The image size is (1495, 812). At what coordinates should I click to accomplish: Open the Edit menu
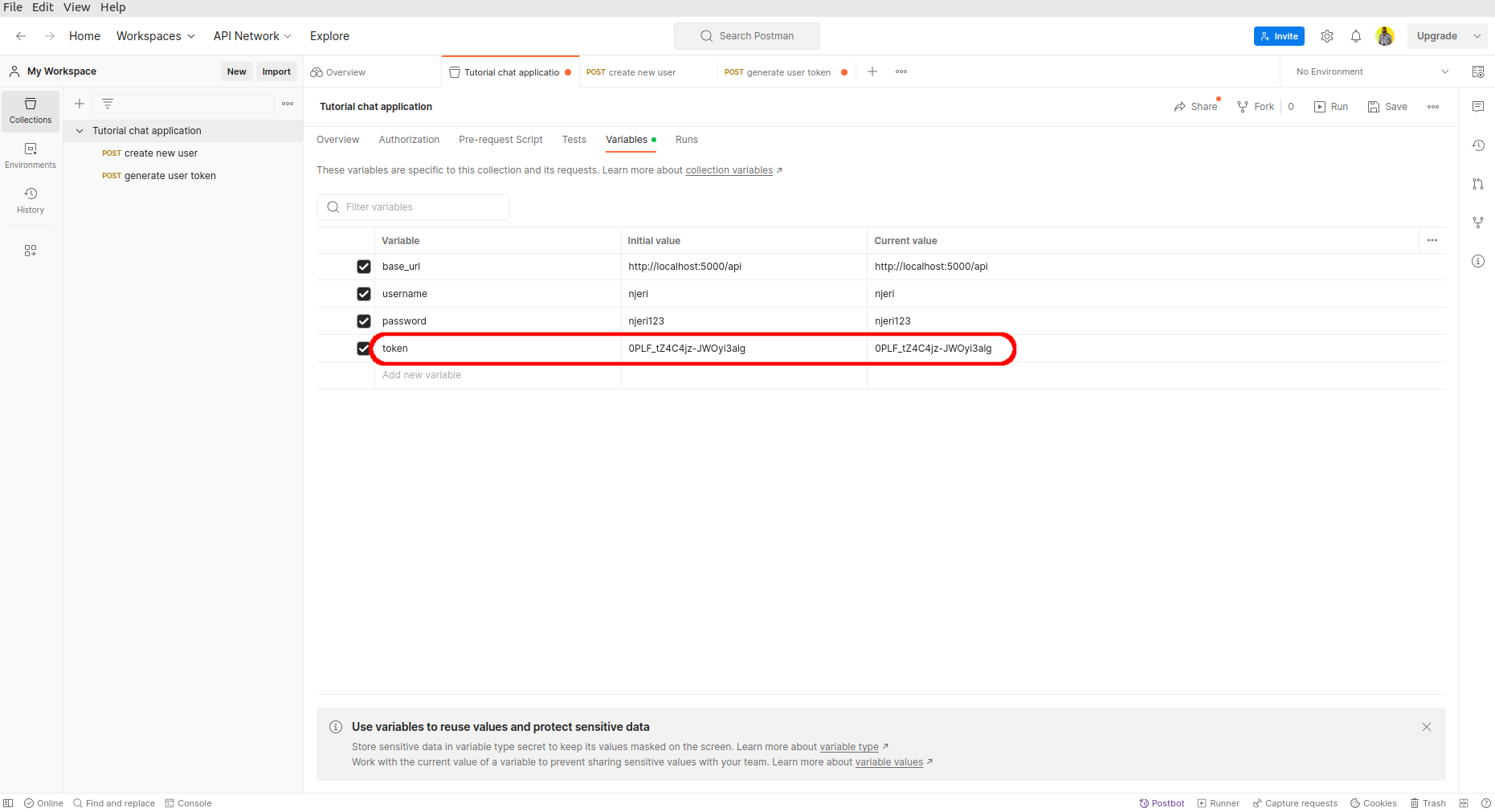tap(43, 7)
